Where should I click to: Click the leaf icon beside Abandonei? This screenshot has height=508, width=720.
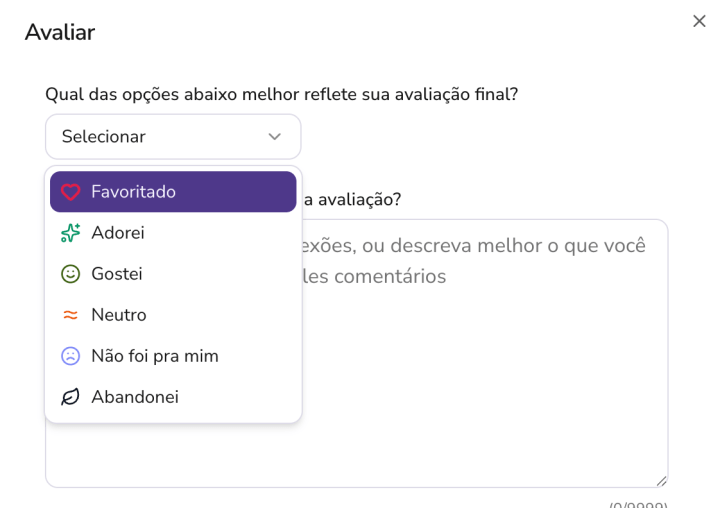point(70,397)
